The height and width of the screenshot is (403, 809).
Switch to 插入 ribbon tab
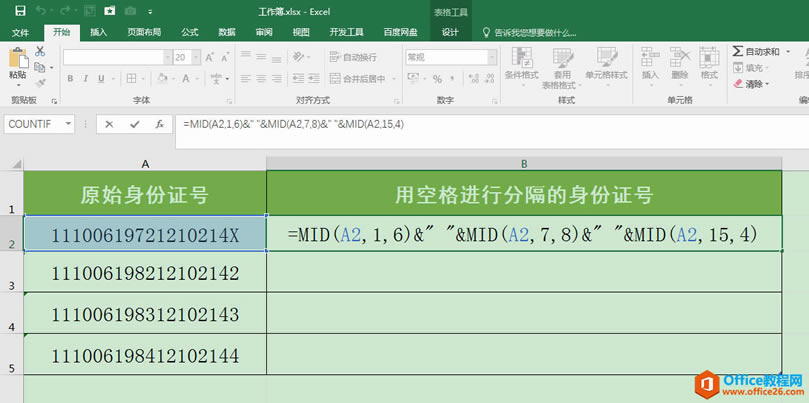coord(99,33)
